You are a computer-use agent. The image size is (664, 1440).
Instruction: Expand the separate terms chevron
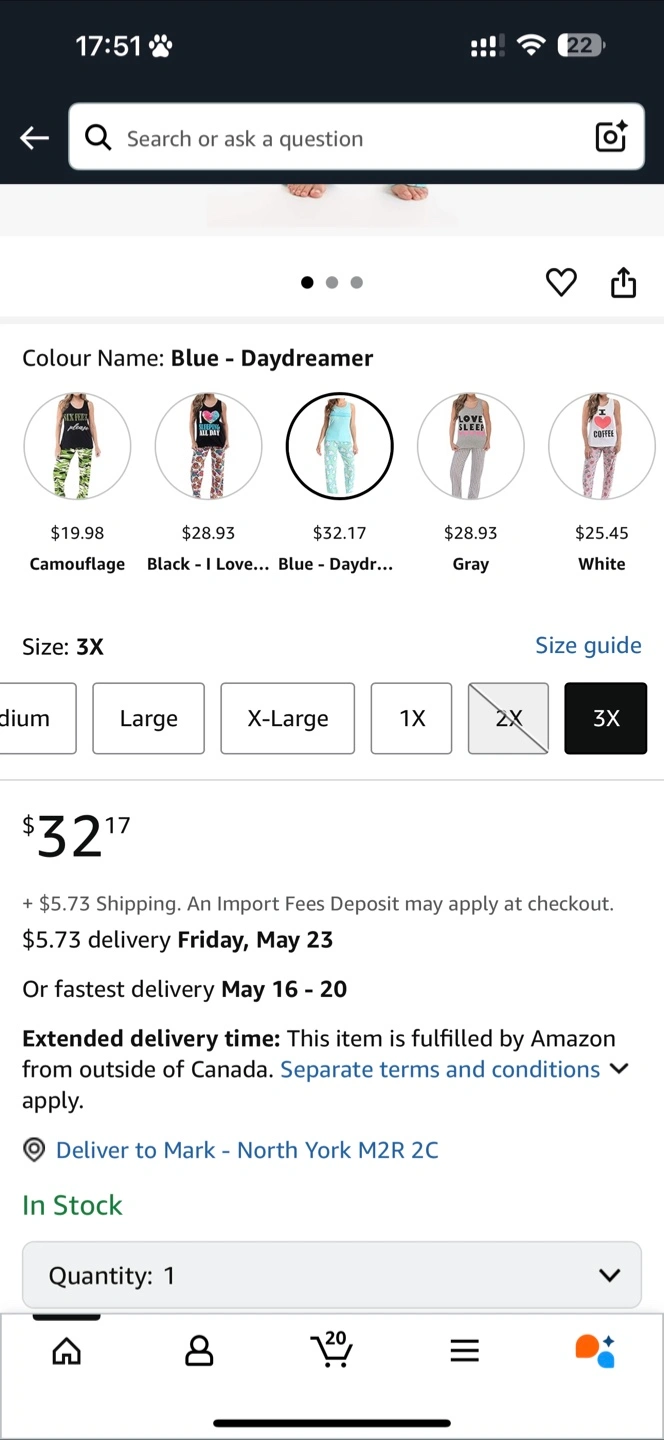pyautogui.click(x=619, y=1069)
